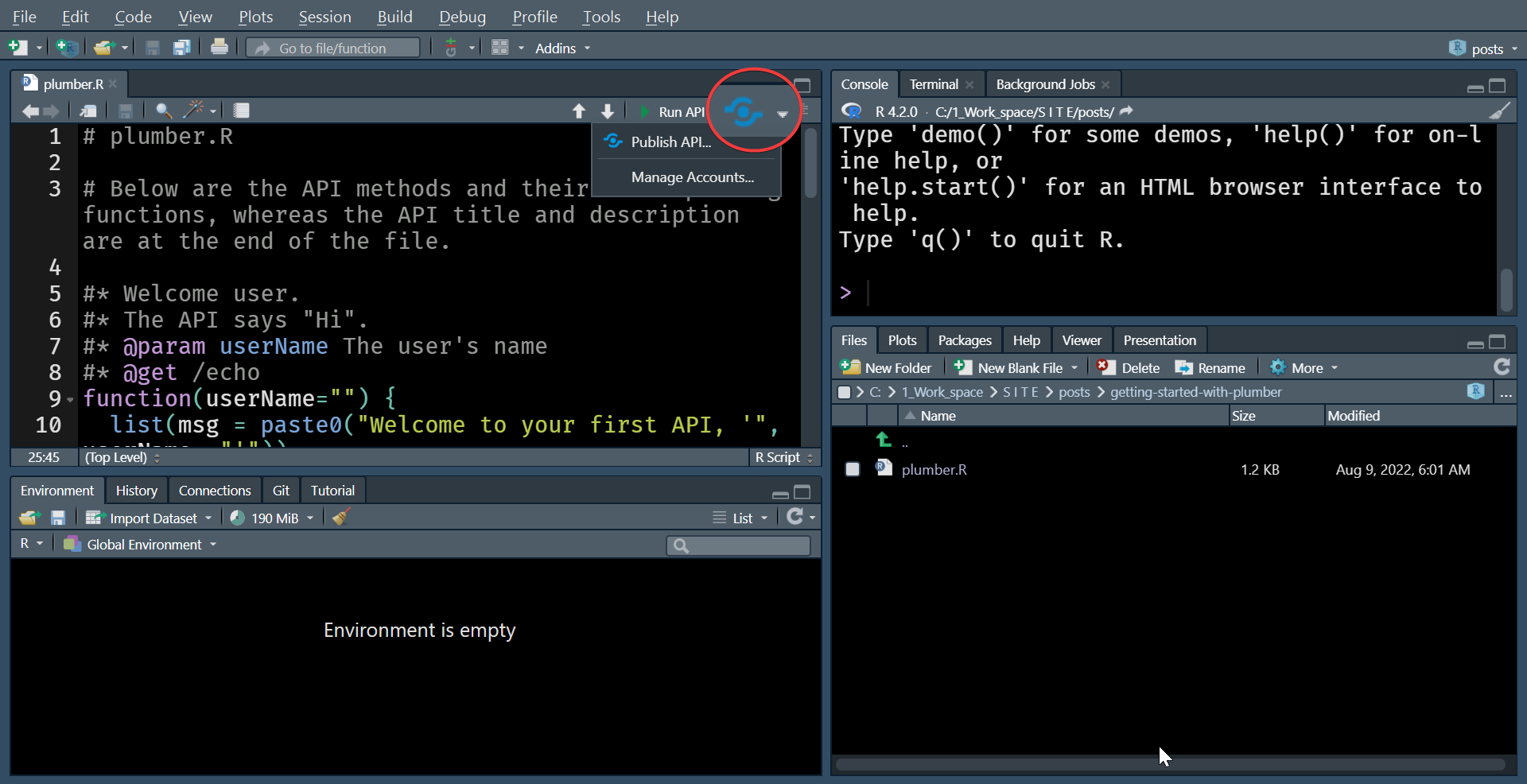Viewport: 1527px width, 784px height.
Task: Create a New Folder in the Files pane
Action: click(x=885, y=367)
